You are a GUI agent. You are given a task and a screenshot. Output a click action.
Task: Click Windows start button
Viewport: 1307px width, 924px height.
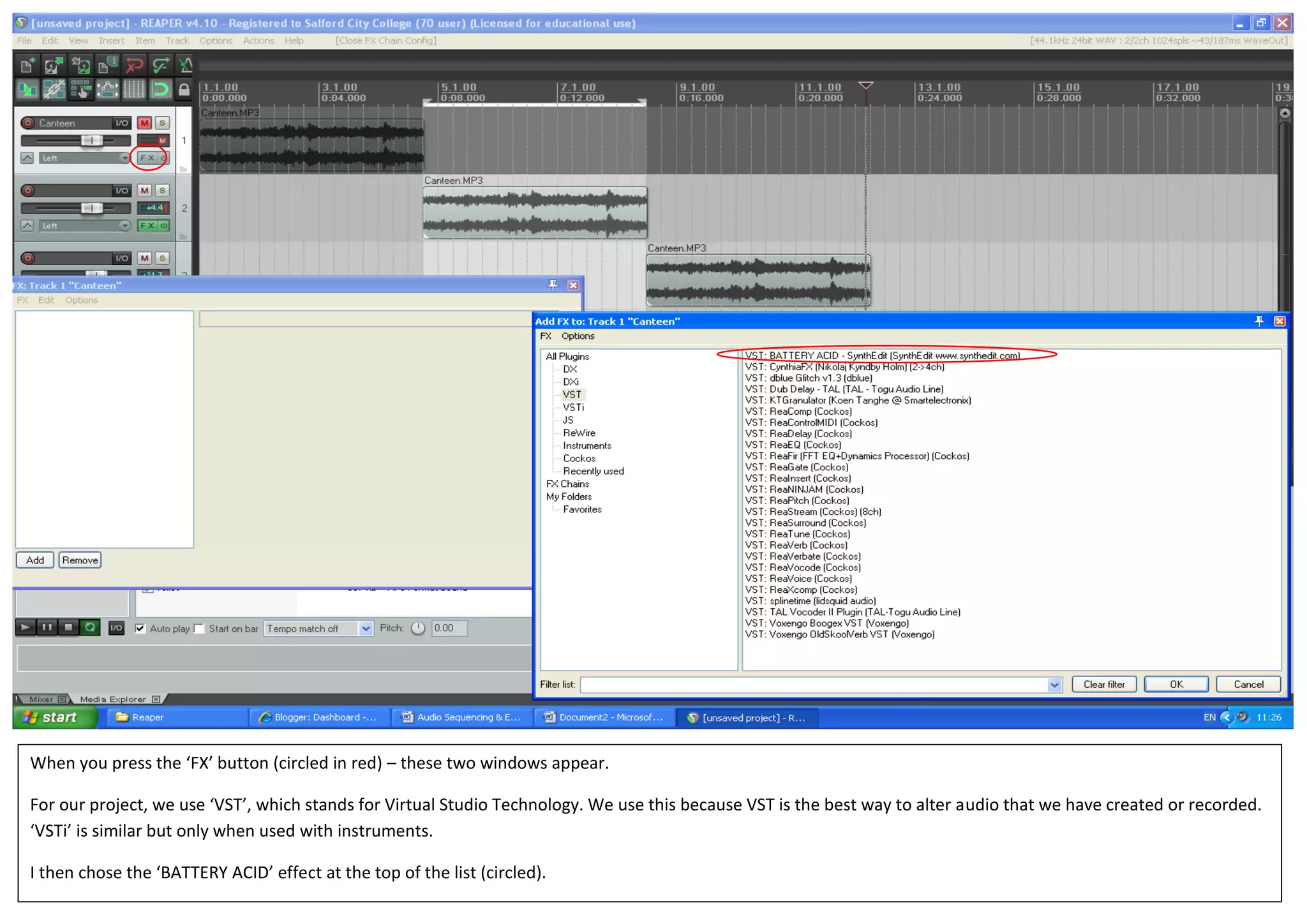[x=56, y=717]
